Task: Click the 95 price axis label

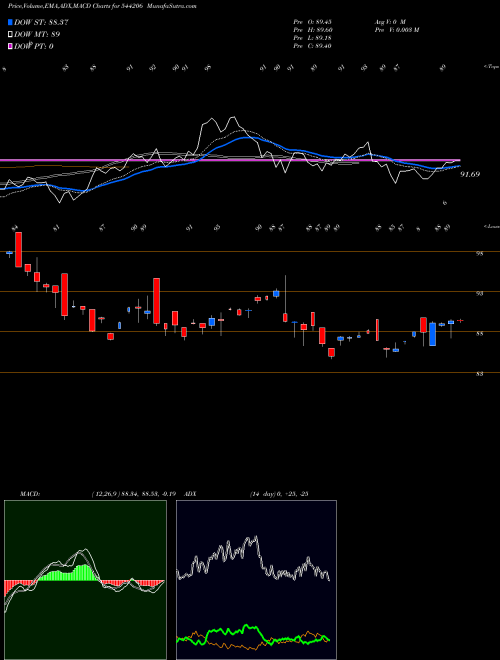Action: 479,253
